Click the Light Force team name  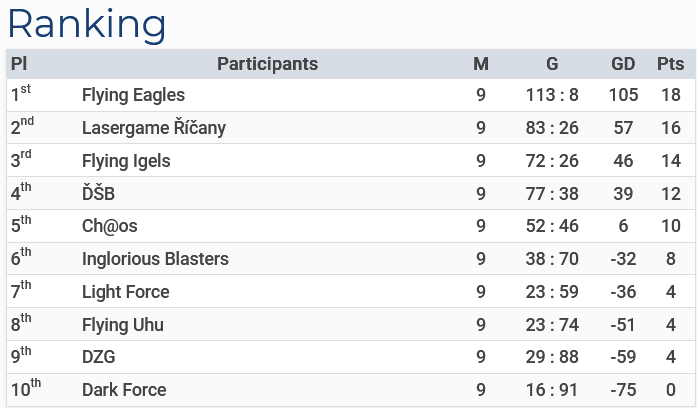tap(126, 292)
